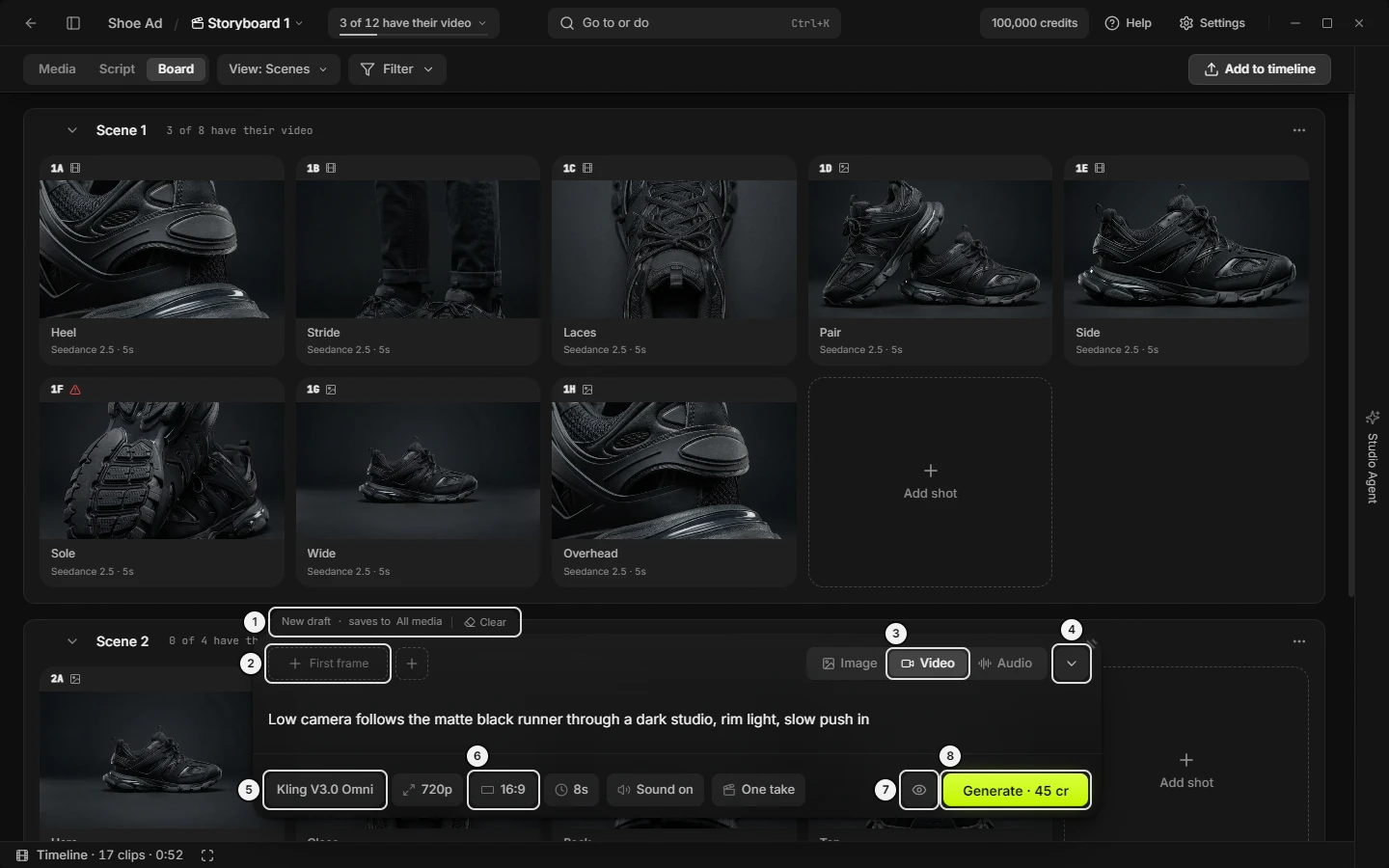Image resolution: width=1389 pixels, height=868 pixels.
Task: Click the status icon on shot 1G
Action: click(331, 390)
